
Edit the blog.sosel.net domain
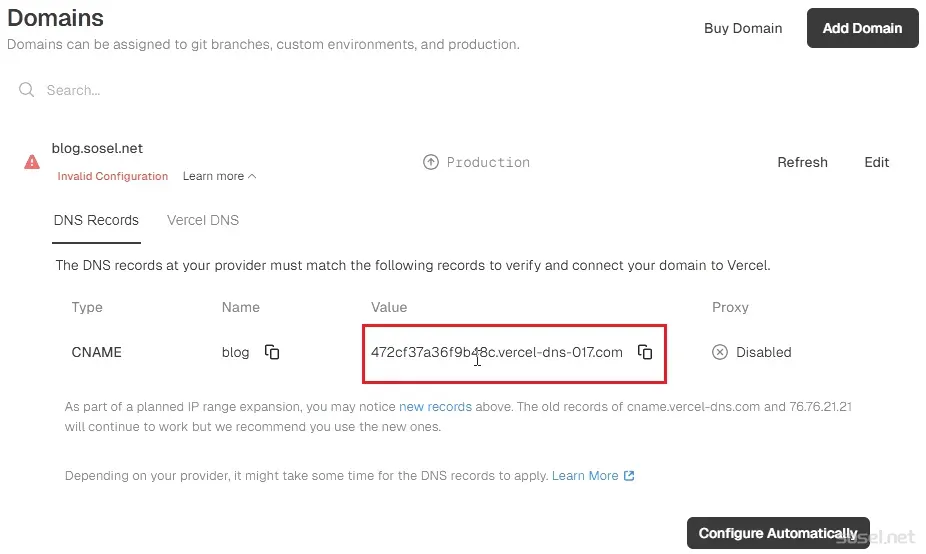click(876, 162)
